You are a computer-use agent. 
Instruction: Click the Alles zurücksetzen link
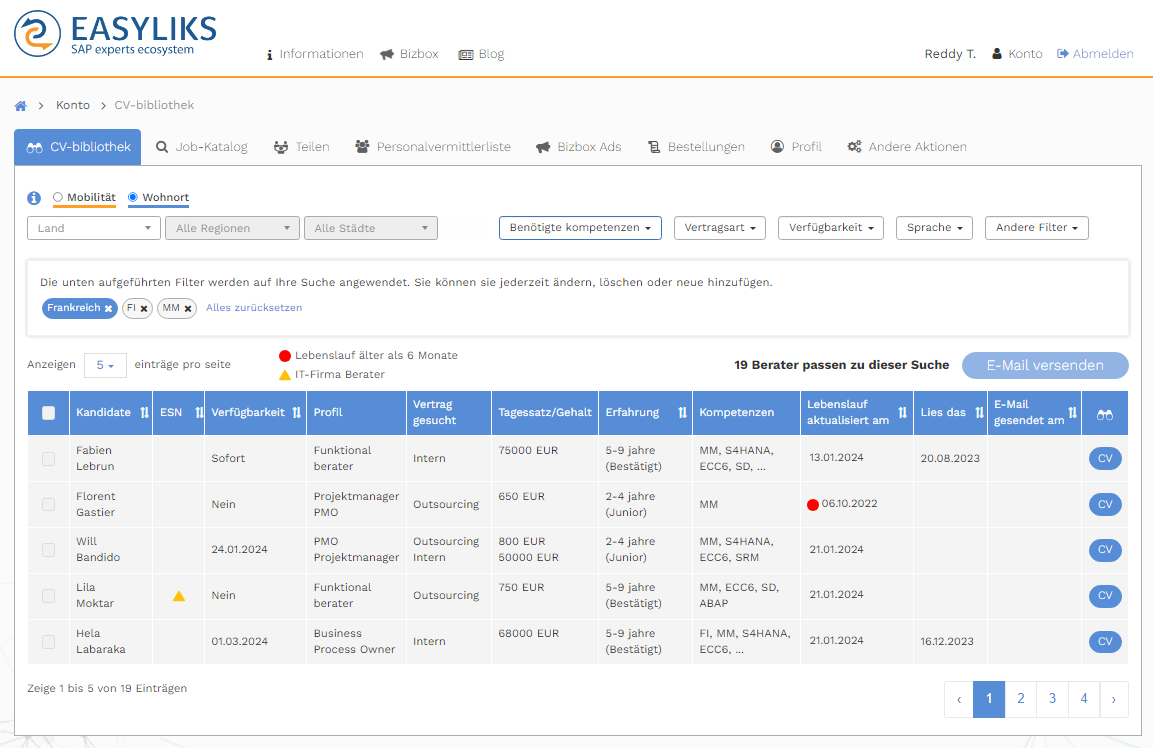(x=254, y=308)
